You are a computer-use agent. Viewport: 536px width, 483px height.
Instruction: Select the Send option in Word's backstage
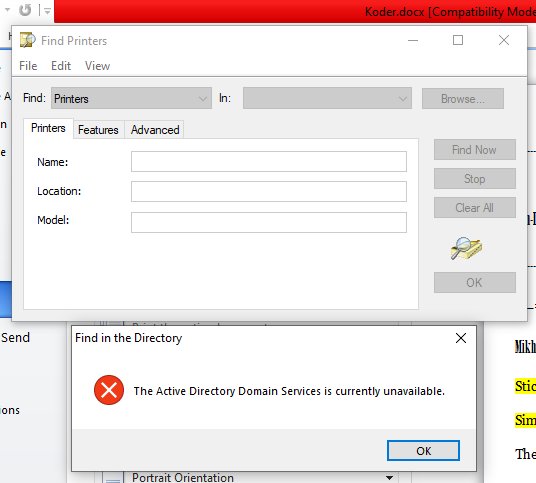tap(15, 338)
